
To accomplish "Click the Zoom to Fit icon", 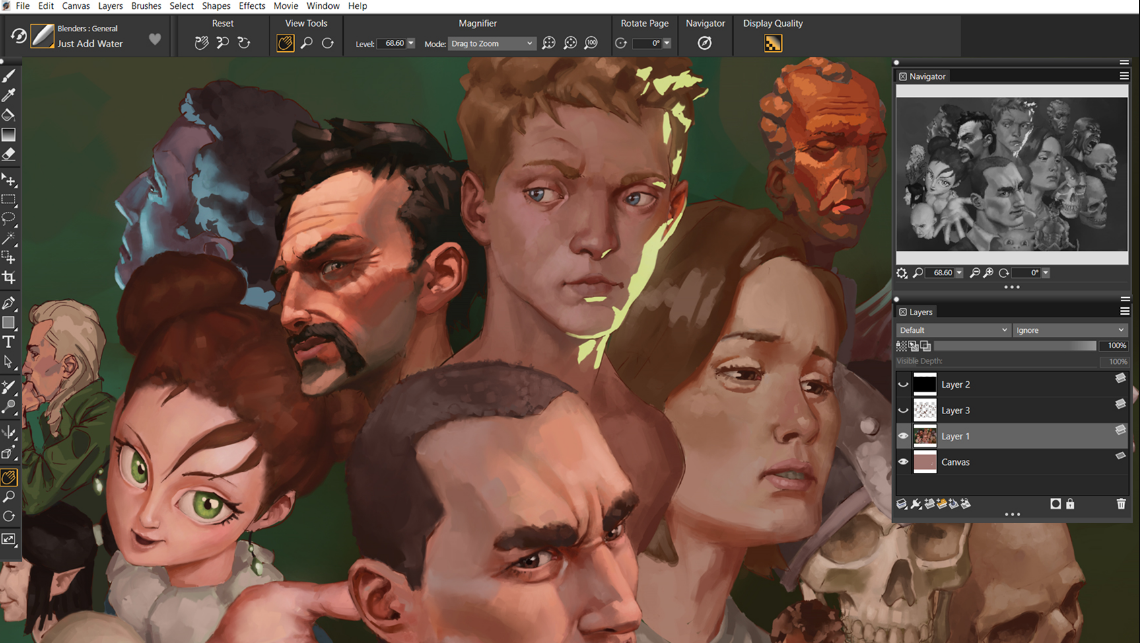I will pyautogui.click(x=549, y=43).
